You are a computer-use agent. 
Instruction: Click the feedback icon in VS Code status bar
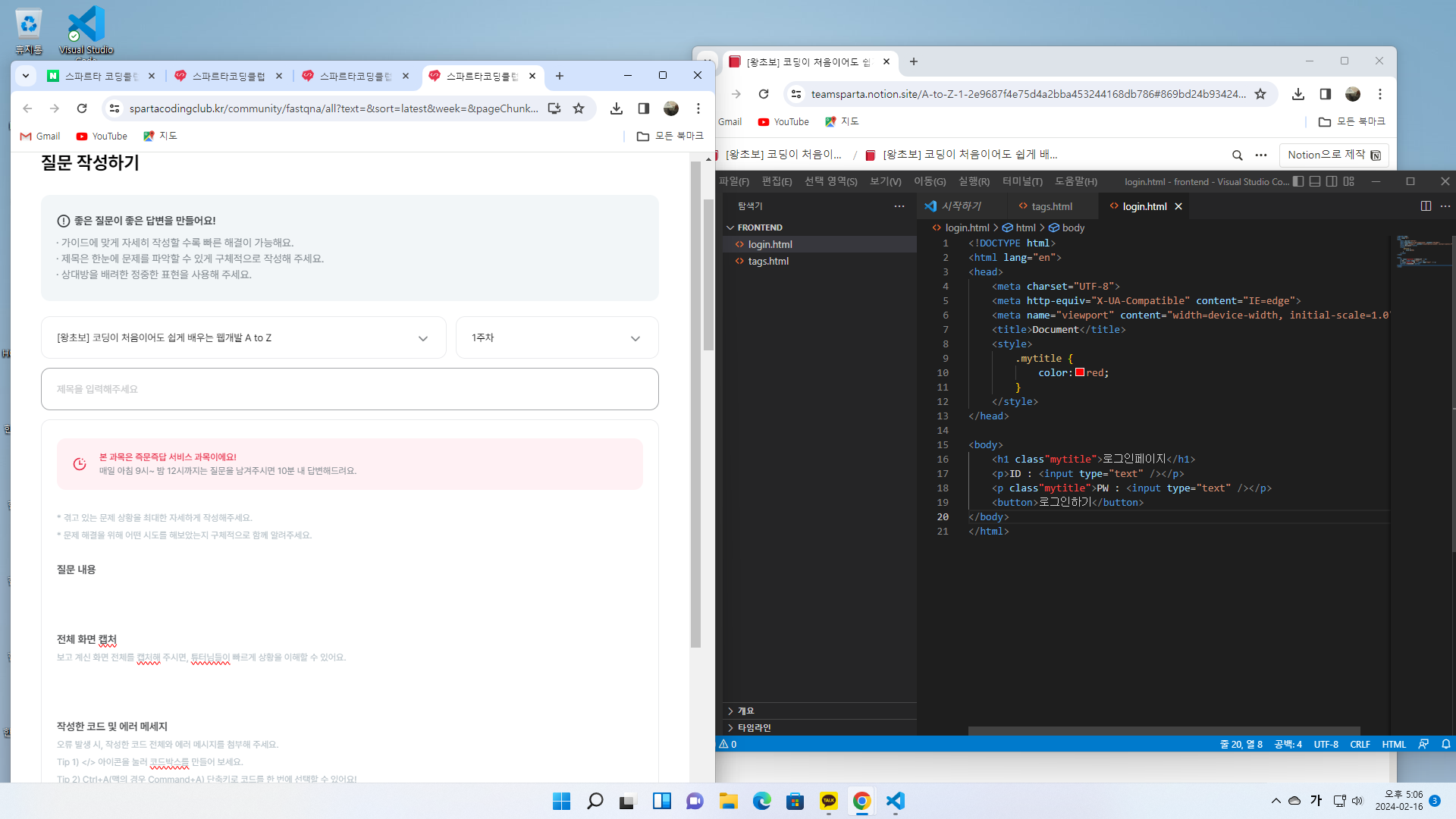1423,744
